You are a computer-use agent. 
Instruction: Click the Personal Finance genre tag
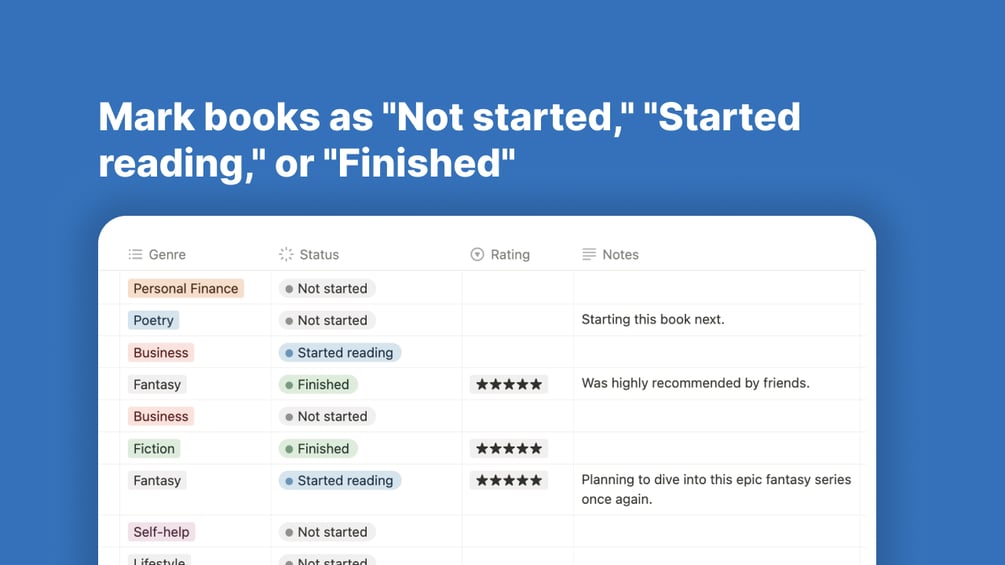point(186,288)
